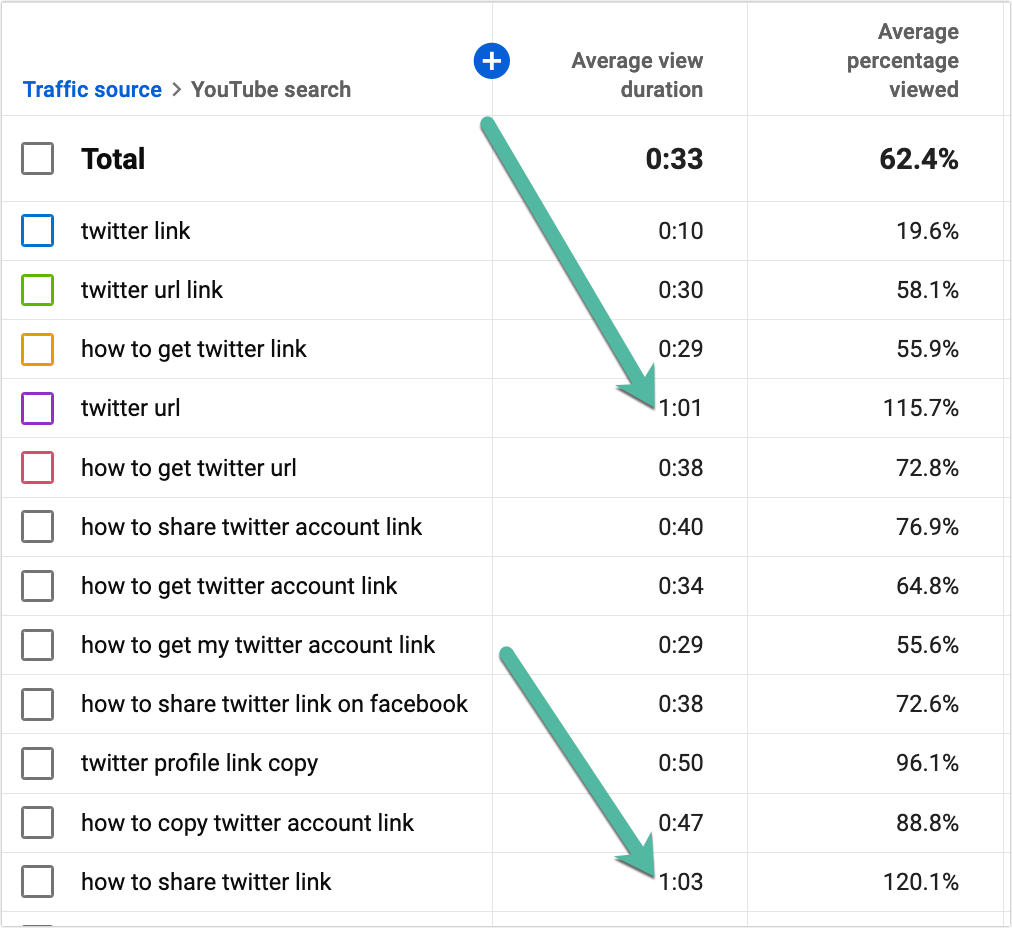
Task: Tick the 'how to share twitter link' checkbox
Action: (37, 882)
